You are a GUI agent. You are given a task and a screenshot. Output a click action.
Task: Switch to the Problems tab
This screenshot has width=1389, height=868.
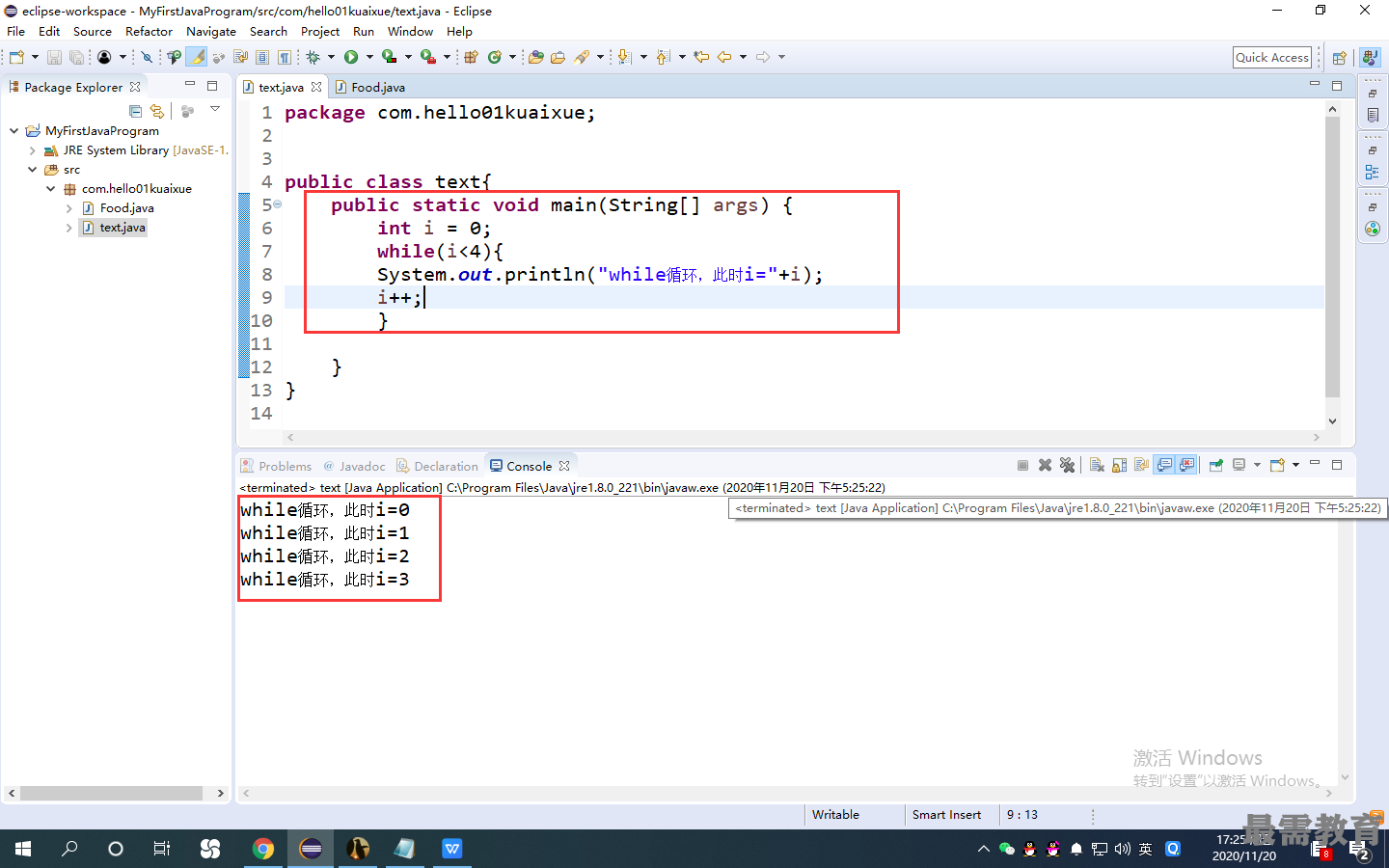coord(277,466)
